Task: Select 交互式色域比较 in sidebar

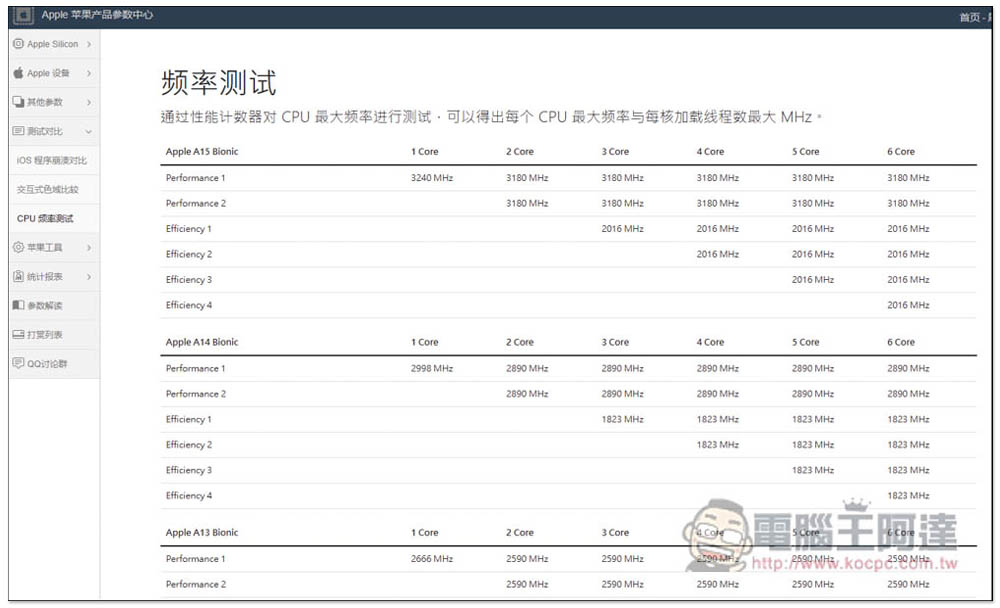Action: pos(47,189)
